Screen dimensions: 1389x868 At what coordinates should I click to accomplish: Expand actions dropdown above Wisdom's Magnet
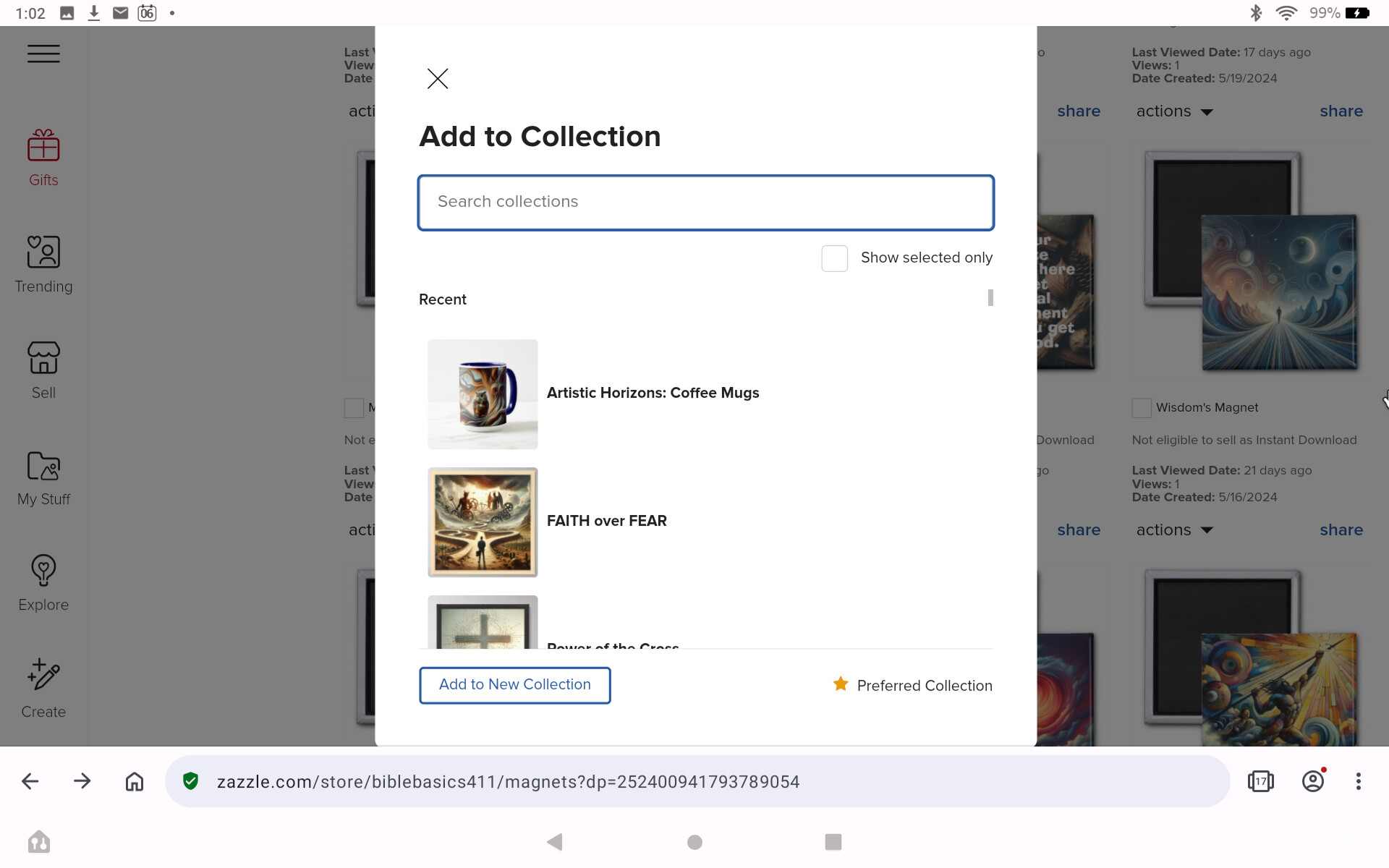(1174, 111)
